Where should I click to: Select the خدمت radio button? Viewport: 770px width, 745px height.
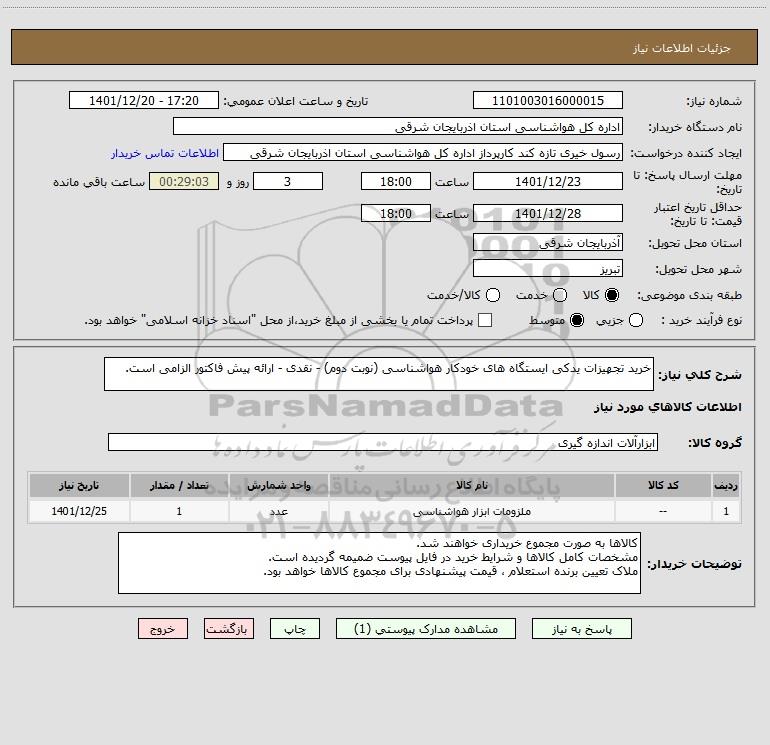560,295
